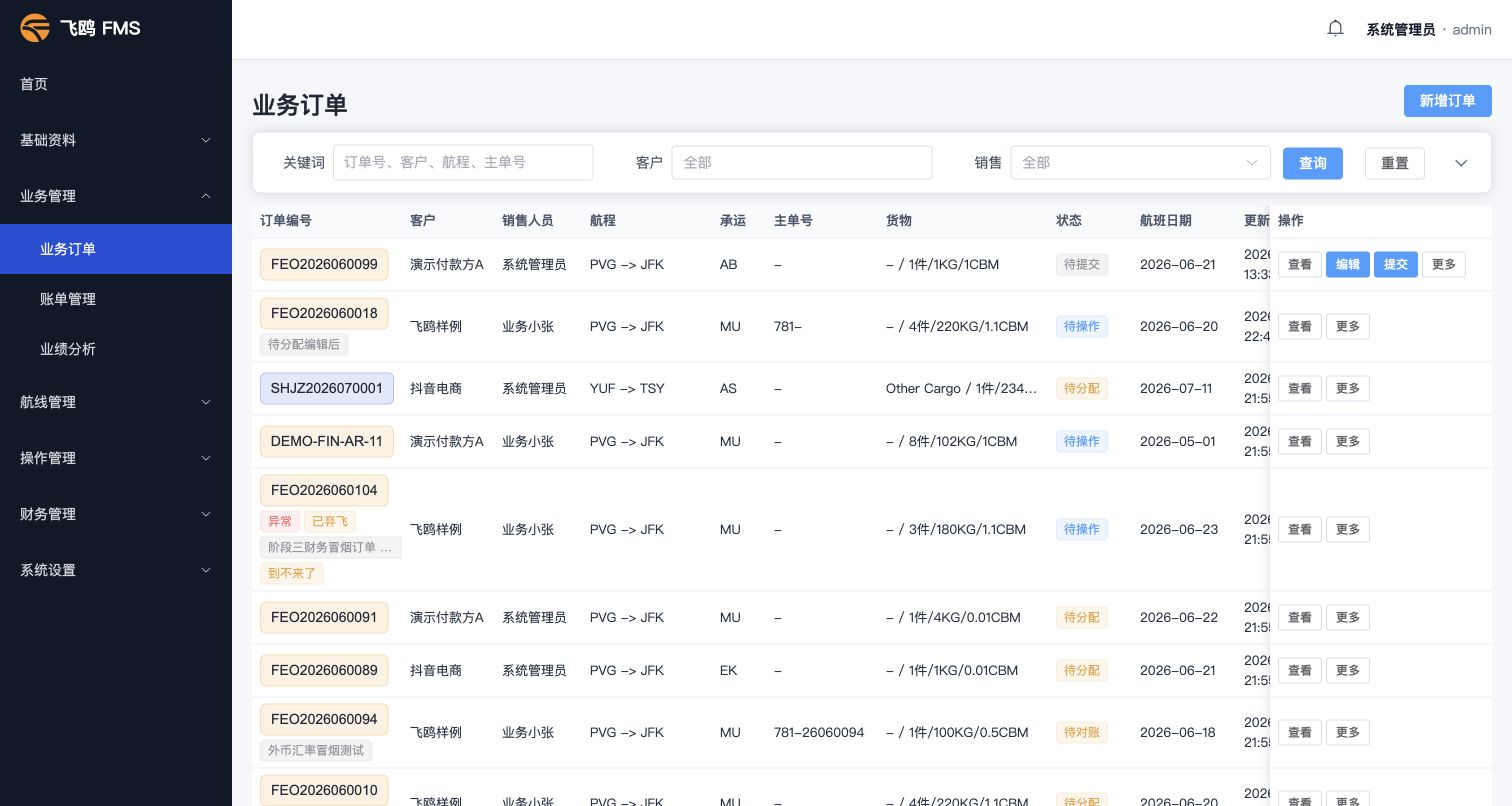Click the 飞鸥 FMS logo icon

(35, 28)
